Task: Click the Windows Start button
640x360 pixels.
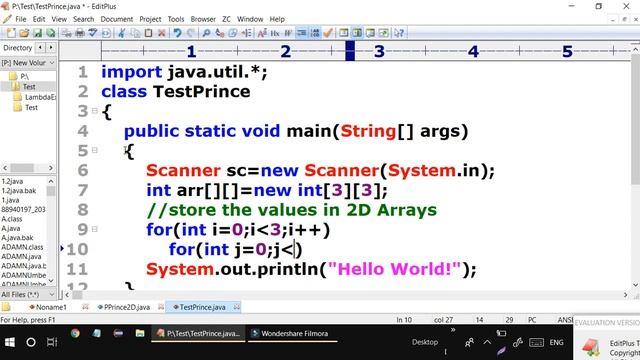Action: [9, 342]
